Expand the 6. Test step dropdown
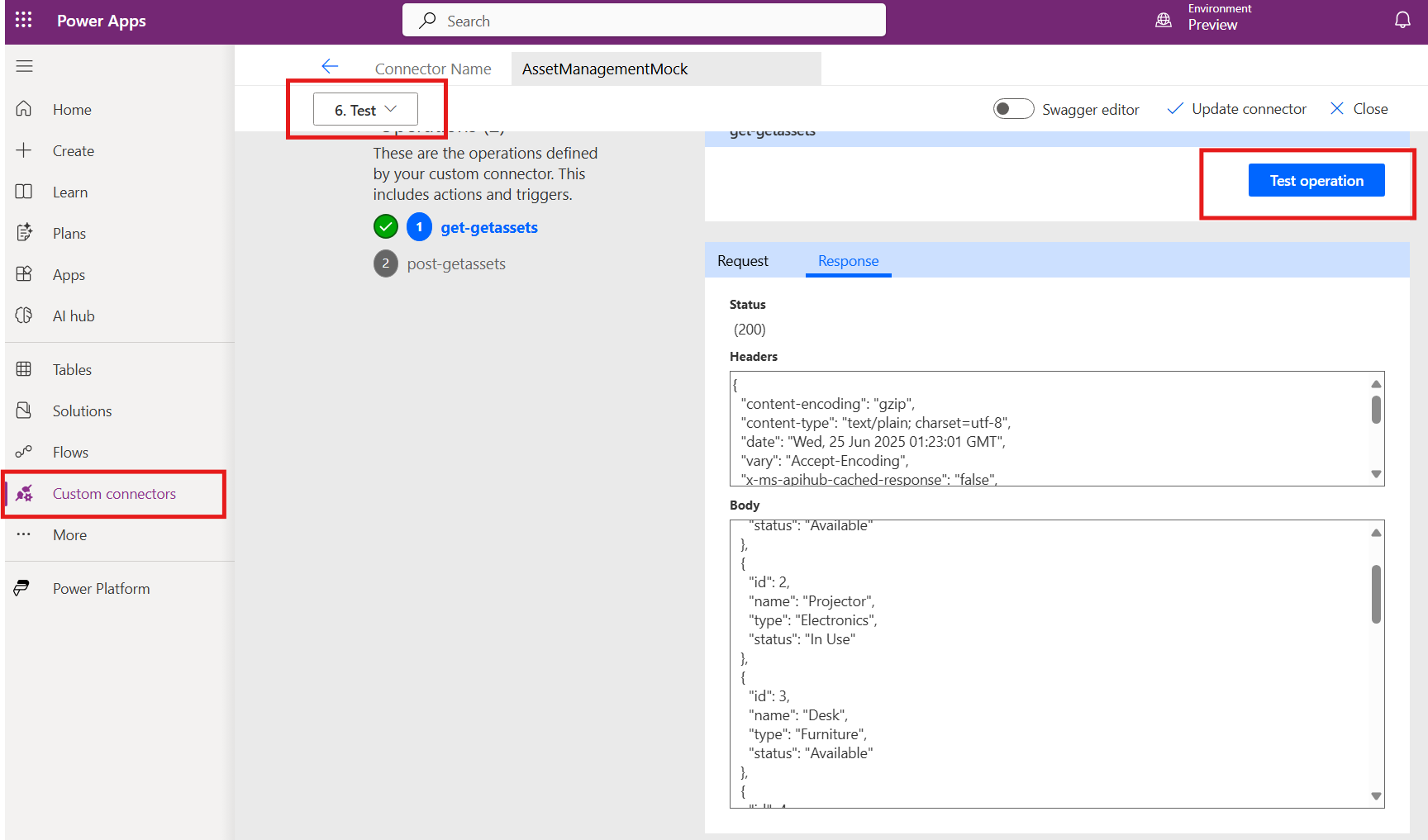The height and width of the screenshot is (840, 1428). [x=364, y=108]
